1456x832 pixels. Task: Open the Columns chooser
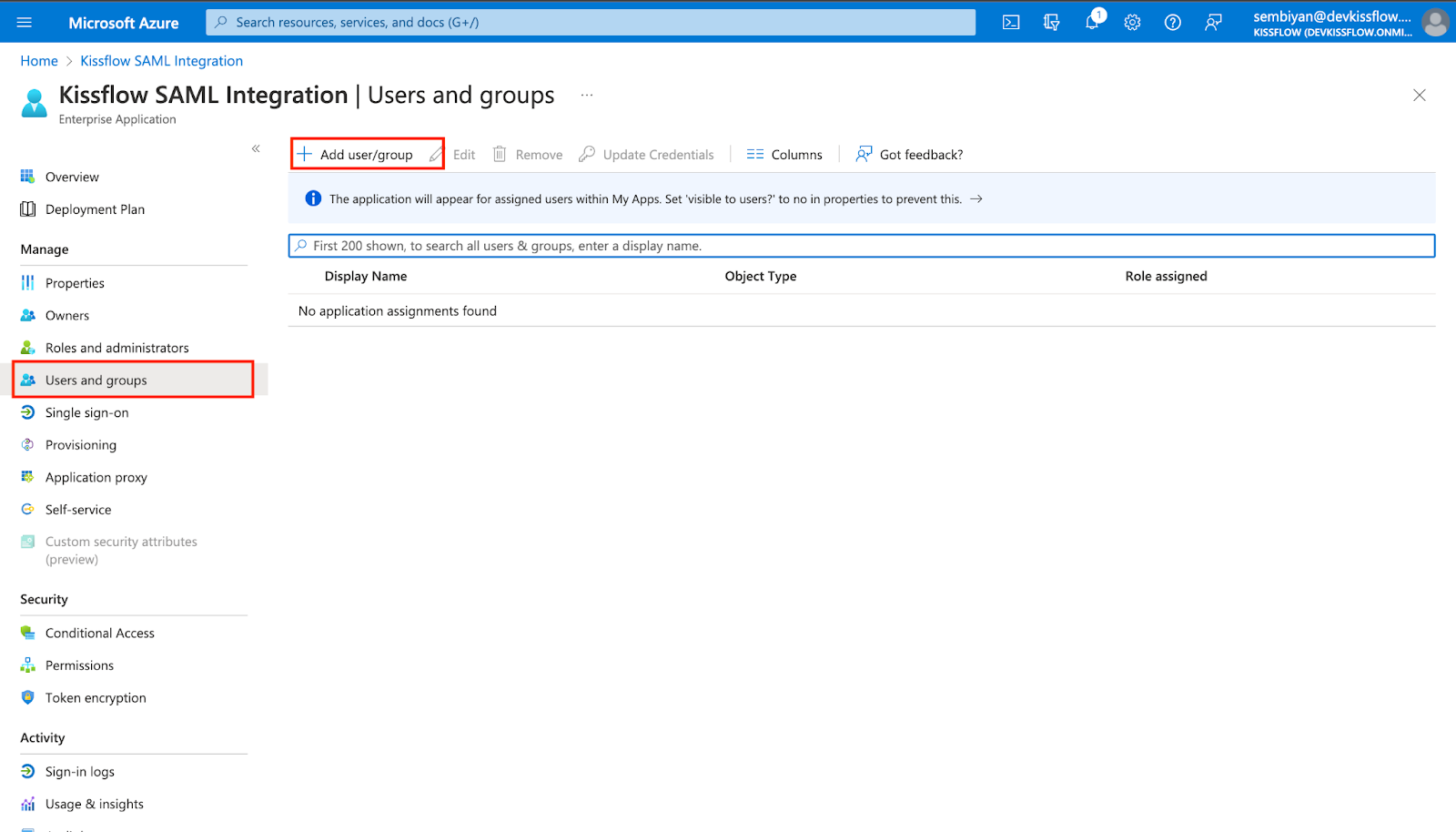click(784, 155)
